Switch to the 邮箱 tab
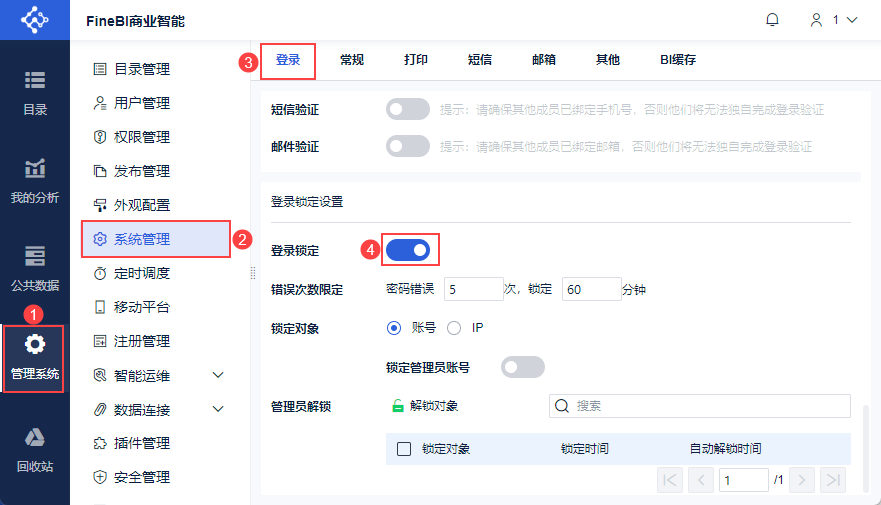Image resolution: width=881 pixels, height=505 pixels. (x=544, y=60)
